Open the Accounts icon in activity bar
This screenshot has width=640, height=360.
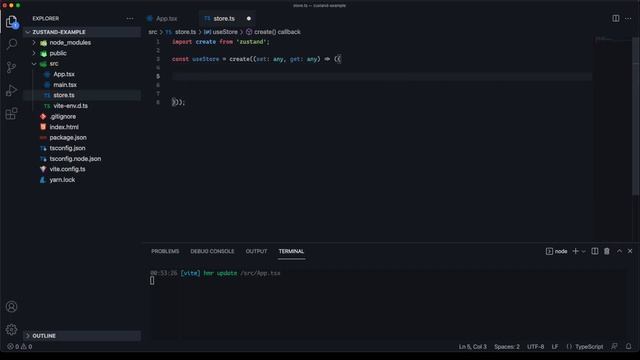(11, 307)
